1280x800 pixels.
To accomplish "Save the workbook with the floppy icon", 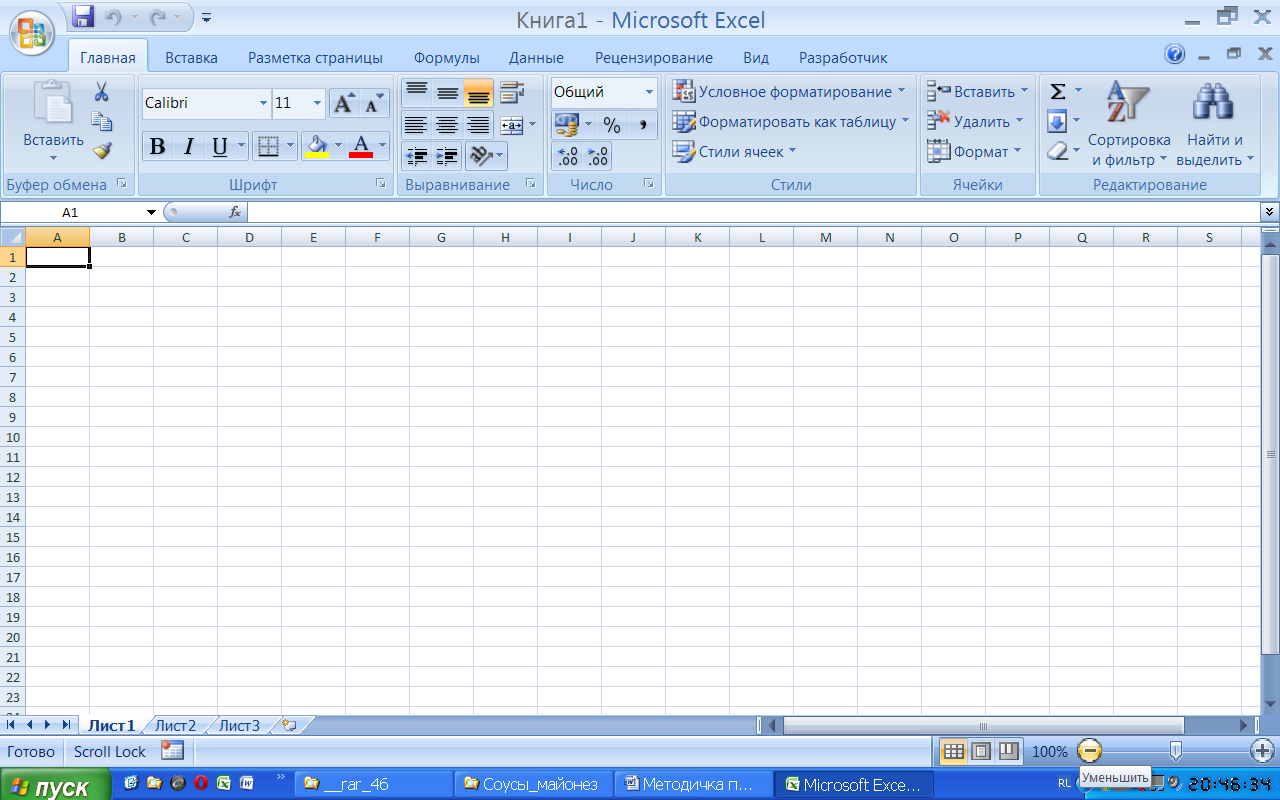I will pos(84,17).
